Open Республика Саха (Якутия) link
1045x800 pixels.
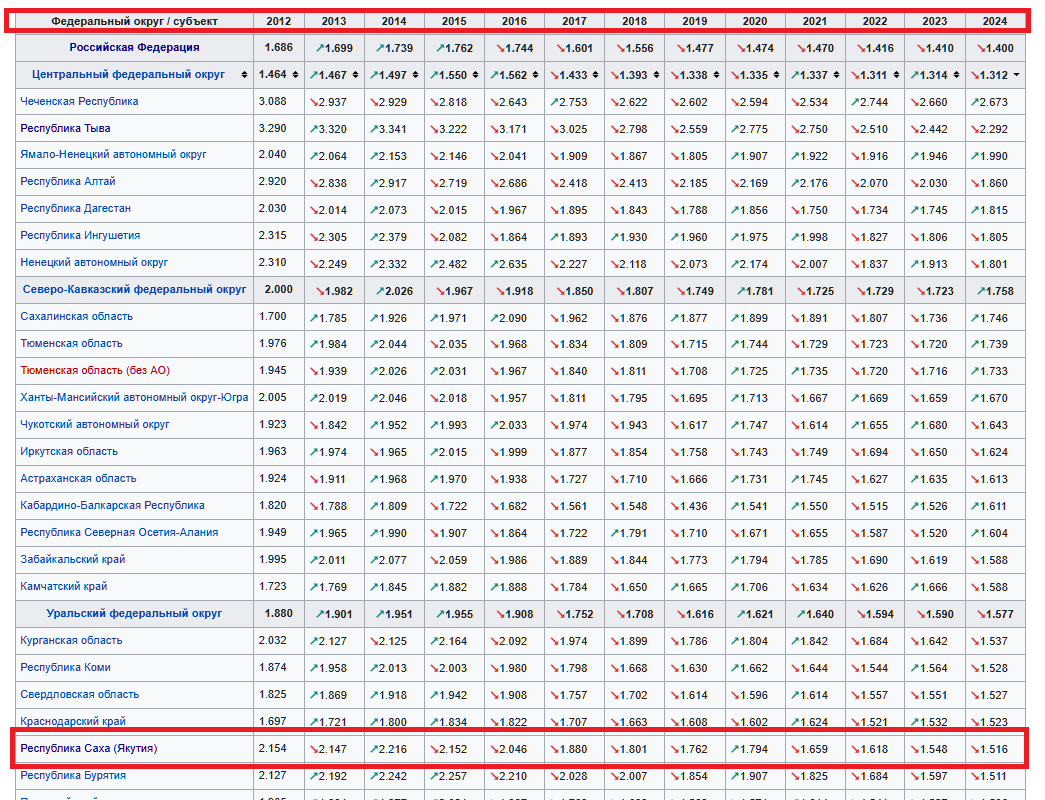click(89, 748)
